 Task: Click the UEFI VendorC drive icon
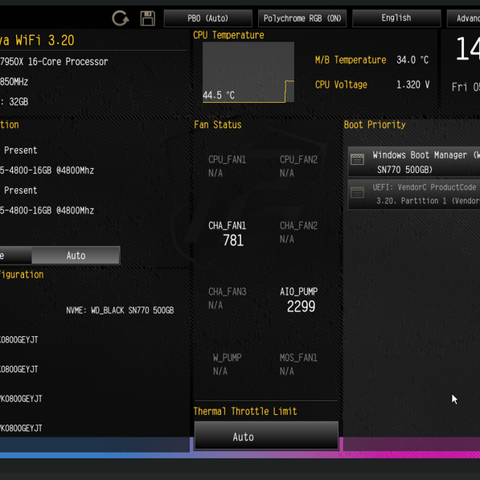[x=357, y=192]
